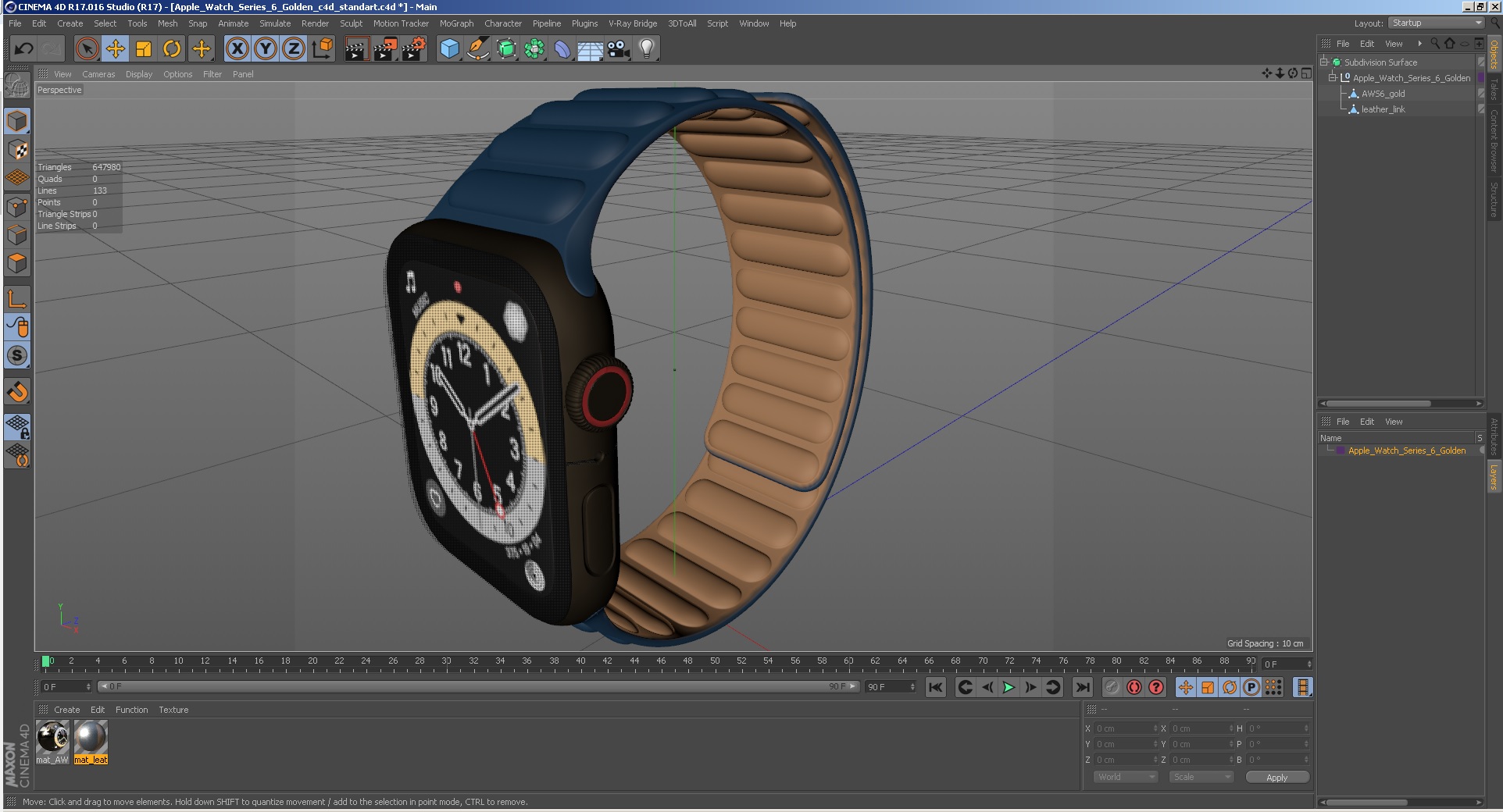The image size is (1503, 812).
Task: Collapse the Subdivision Surface hierarchy
Action: pos(1324,62)
